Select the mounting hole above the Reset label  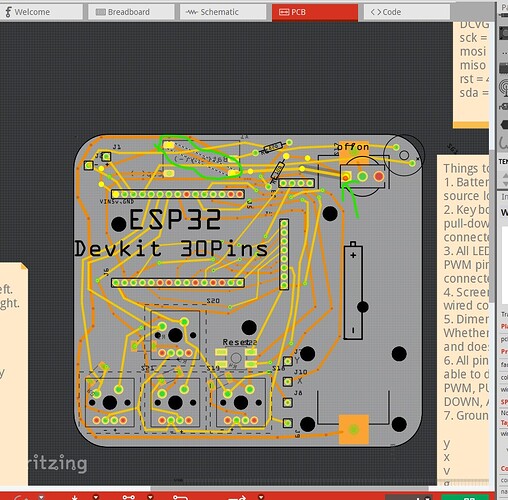[249, 327]
